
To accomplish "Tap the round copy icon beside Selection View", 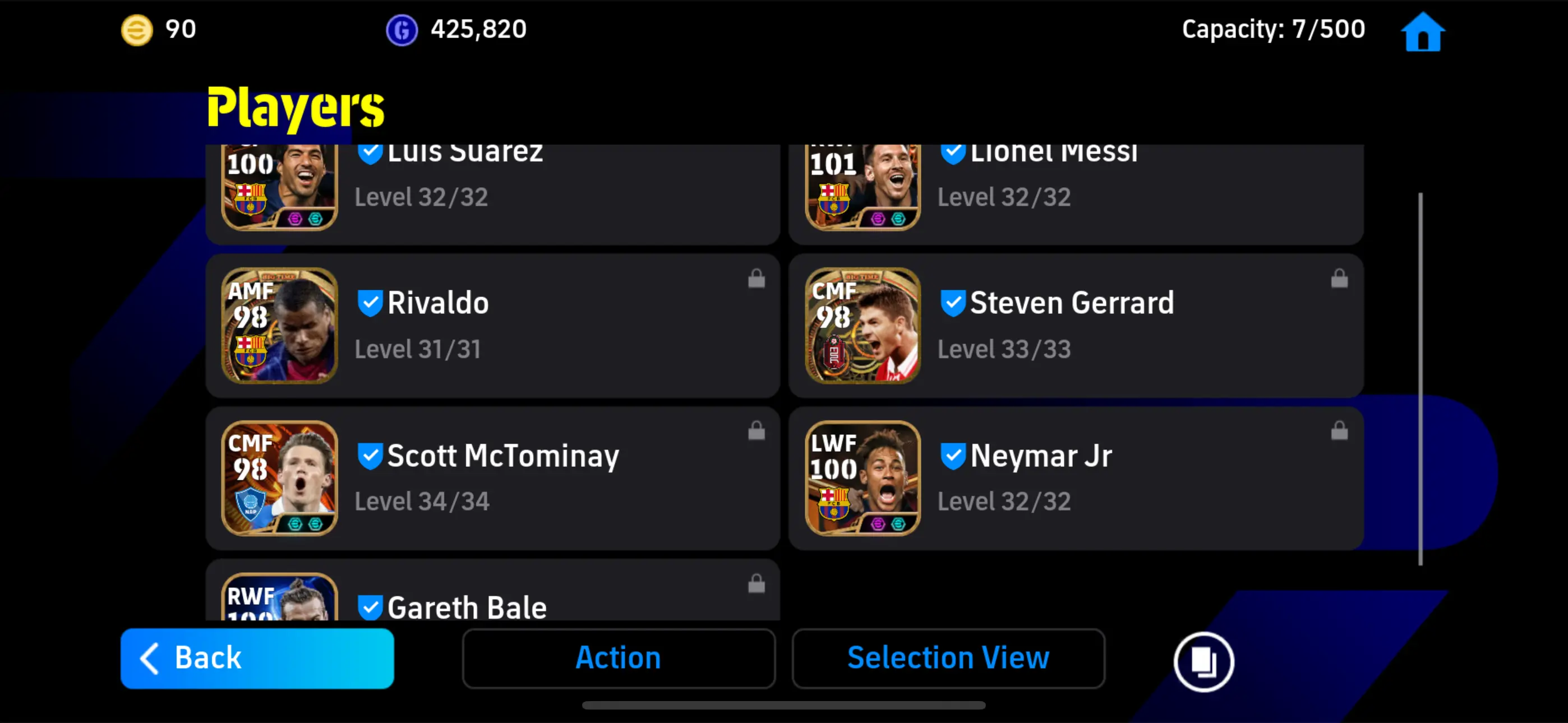I will coord(1203,661).
